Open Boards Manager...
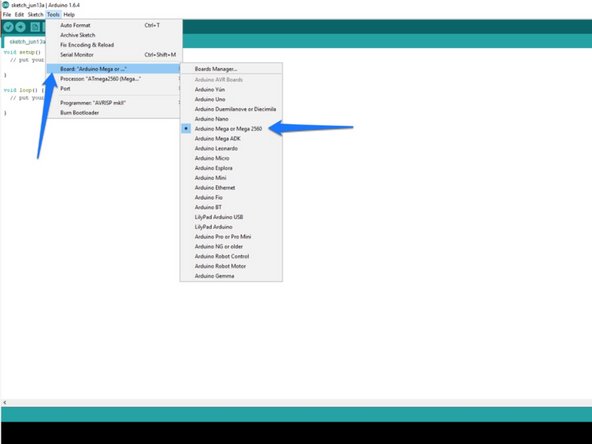This screenshot has height=444, width=592. coord(231,69)
